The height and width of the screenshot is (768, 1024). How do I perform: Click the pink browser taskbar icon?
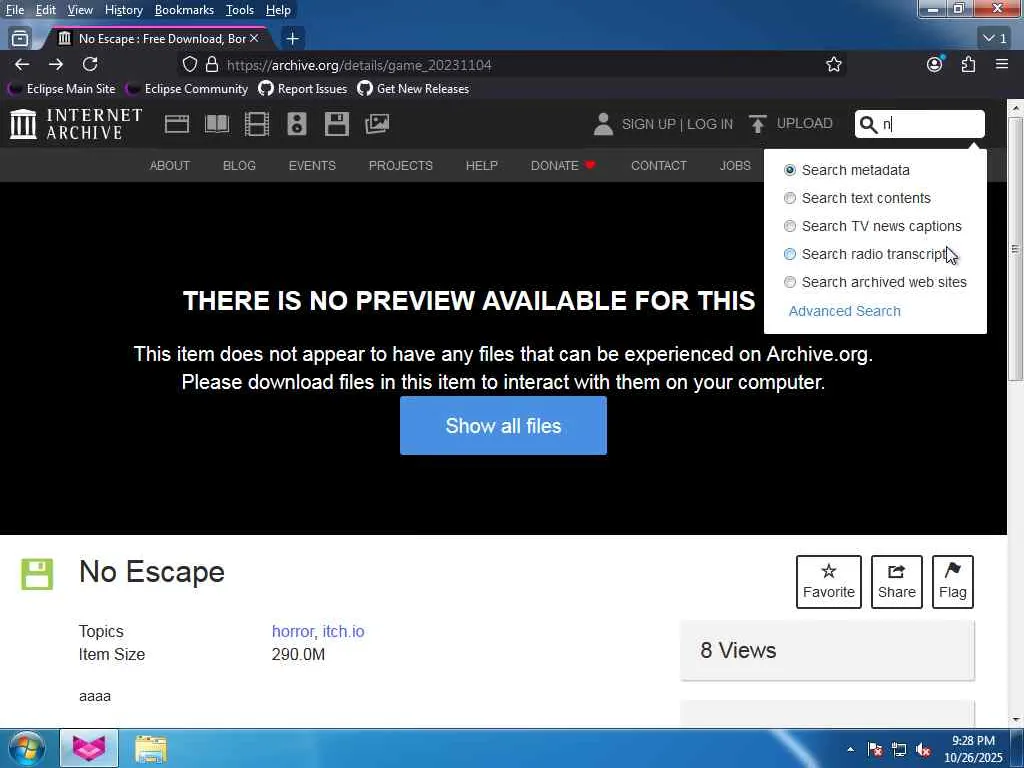[x=89, y=748]
